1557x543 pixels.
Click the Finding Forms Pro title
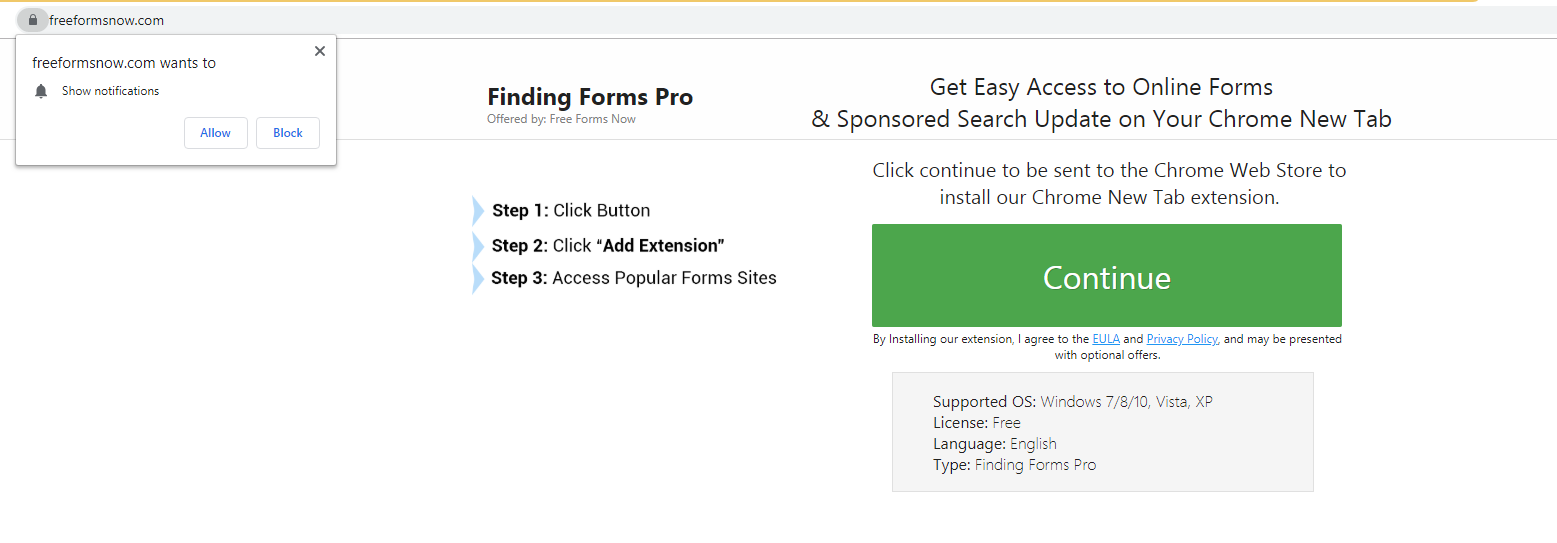click(590, 97)
